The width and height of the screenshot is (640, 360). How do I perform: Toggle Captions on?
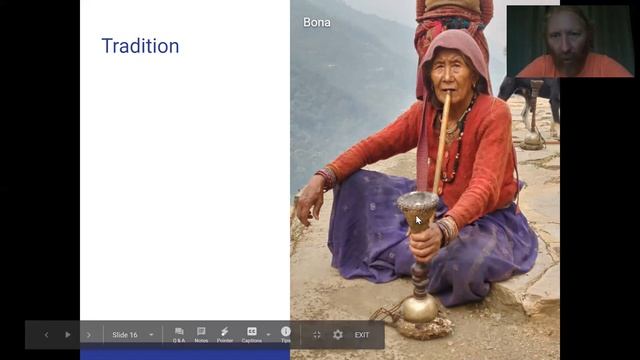tap(252, 335)
